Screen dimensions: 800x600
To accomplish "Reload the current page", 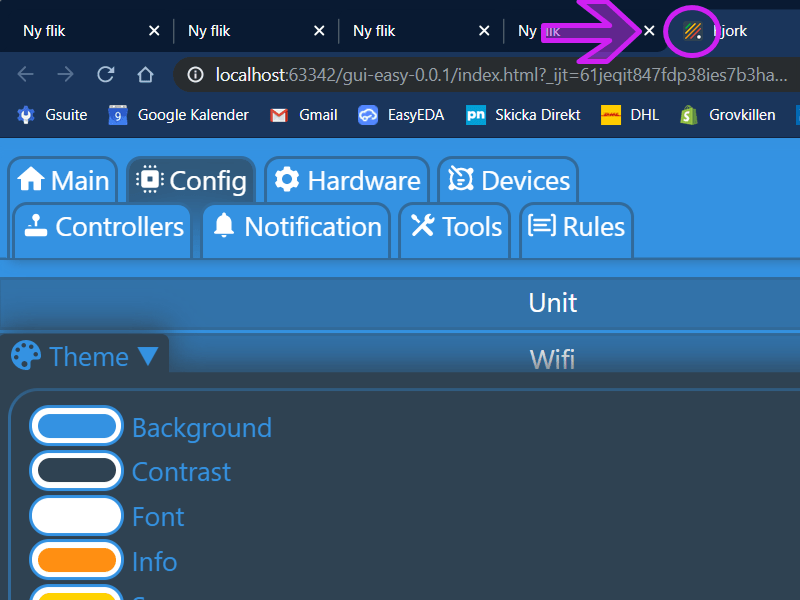I will pyautogui.click(x=106, y=74).
